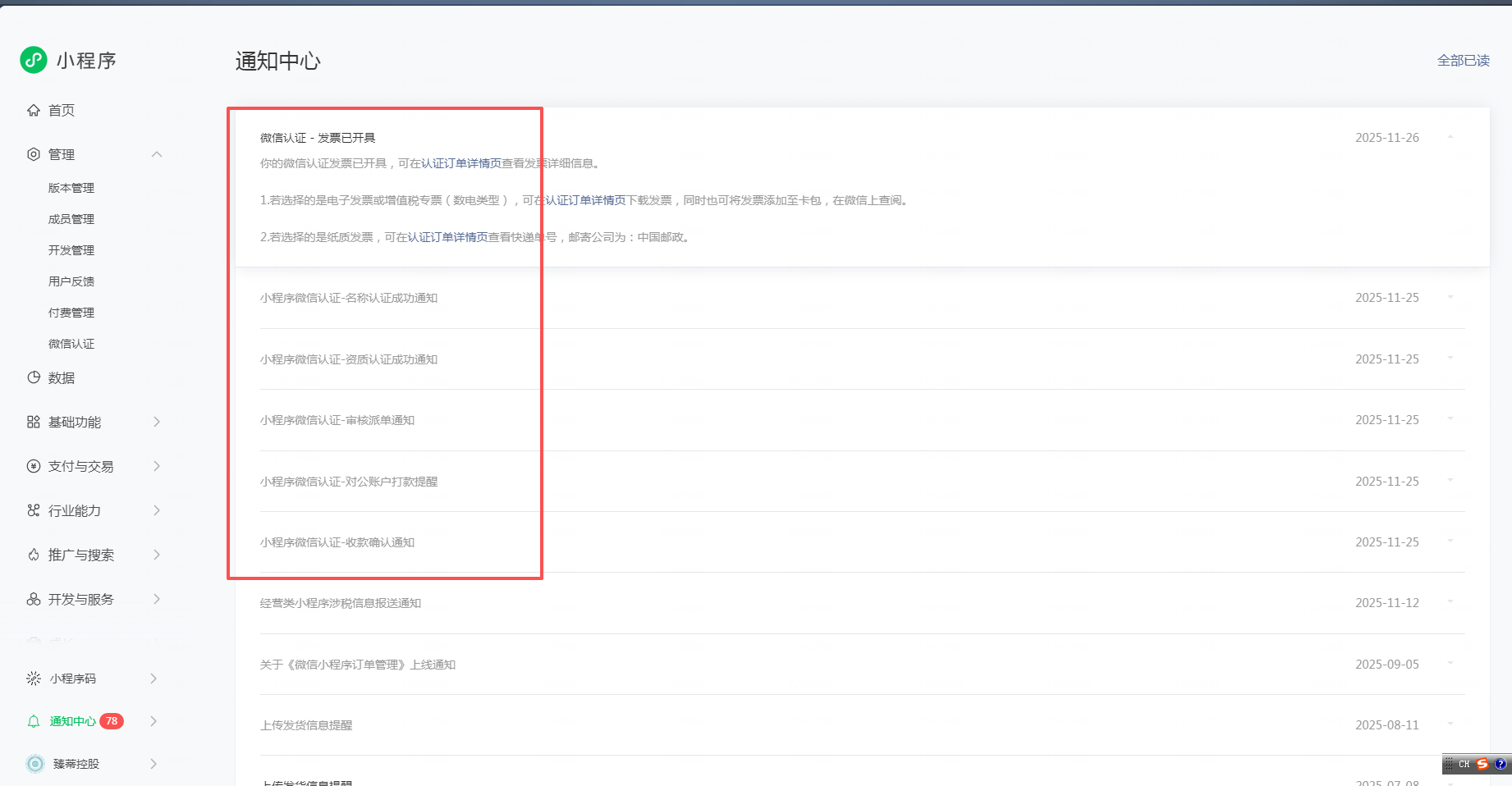
Task: Open 付费管理 in the sidebar
Action: 71,313
